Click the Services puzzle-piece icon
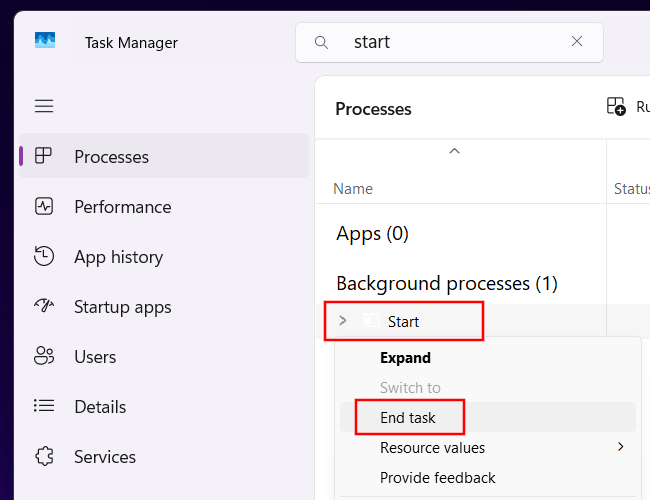 click(44, 456)
